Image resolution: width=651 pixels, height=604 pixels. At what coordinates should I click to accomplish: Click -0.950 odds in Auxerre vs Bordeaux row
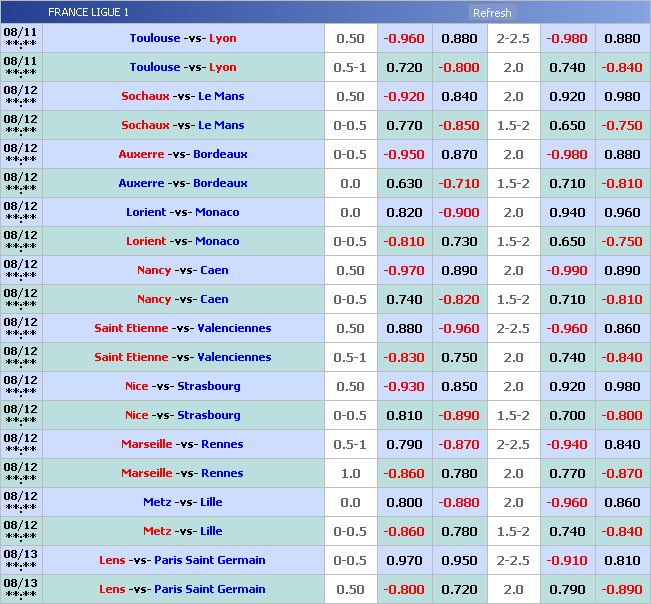404,155
